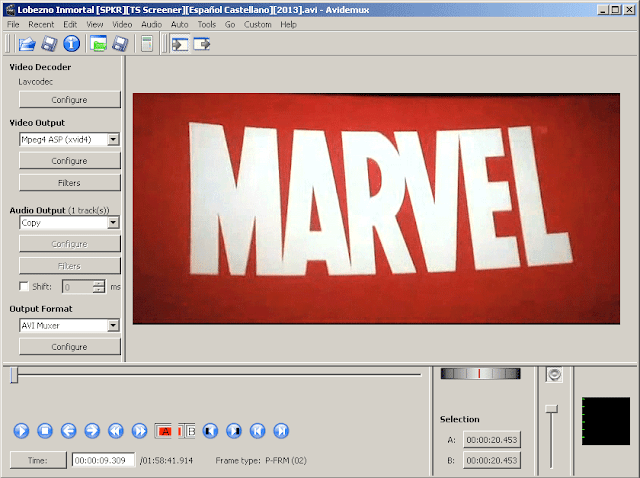Open the Go menu
The width and height of the screenshot is (640, 478).
tap(230, 24)
